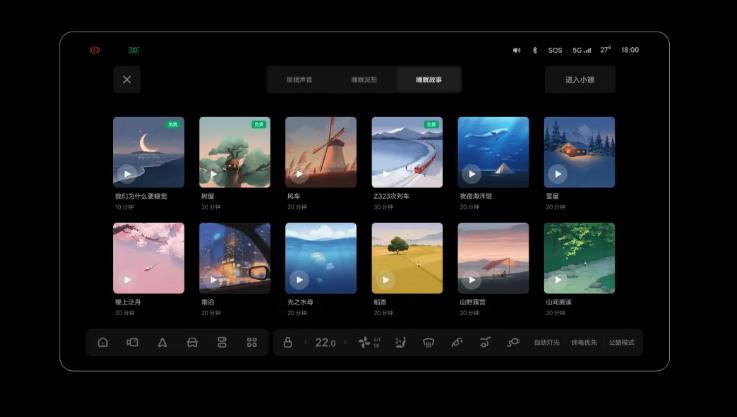Click the lock icon beside temperature
Image resolution: width=737 pixels, height=417 pixels.
(288, 342)
